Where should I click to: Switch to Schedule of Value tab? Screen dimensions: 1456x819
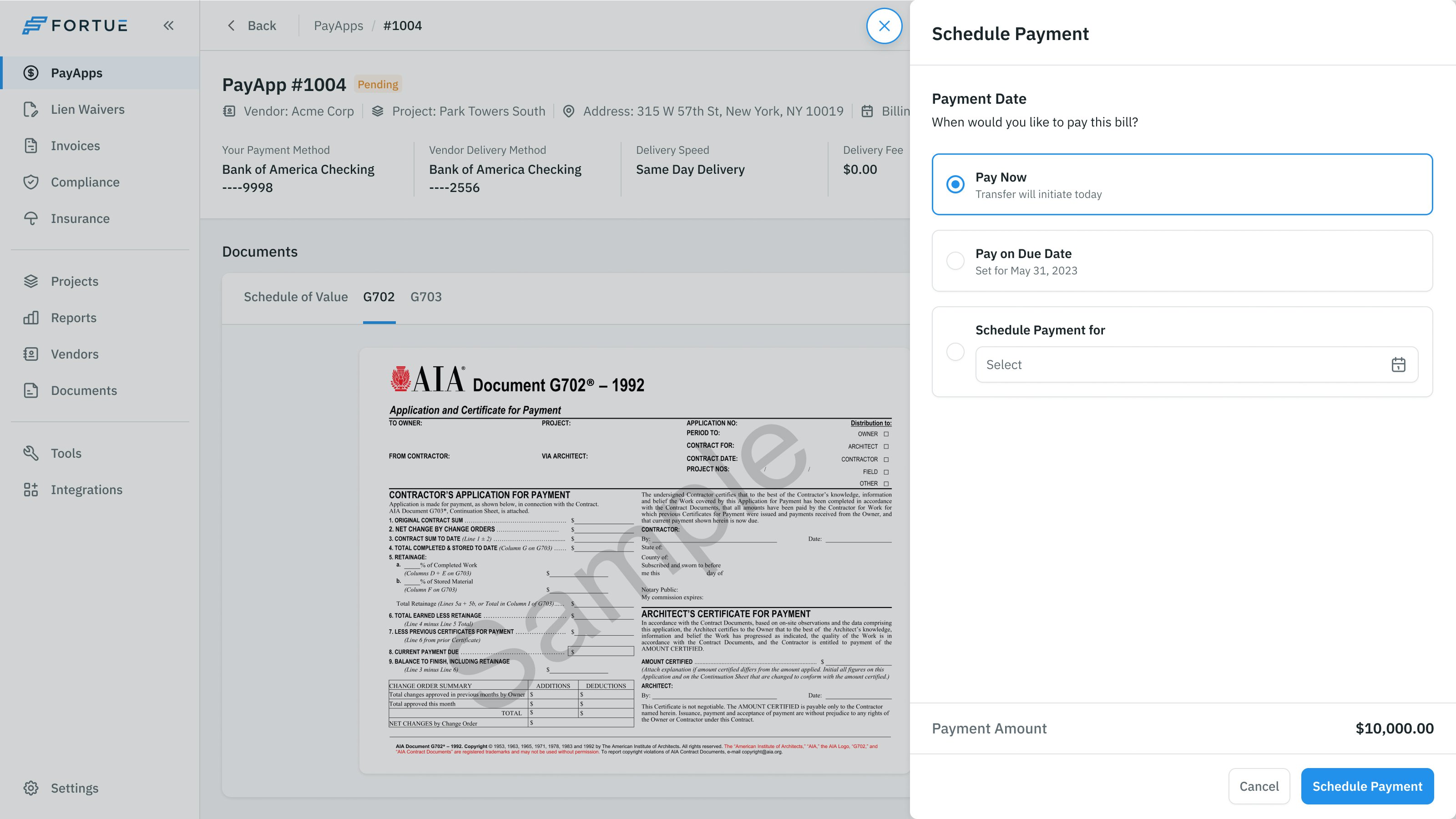[296, 297]
